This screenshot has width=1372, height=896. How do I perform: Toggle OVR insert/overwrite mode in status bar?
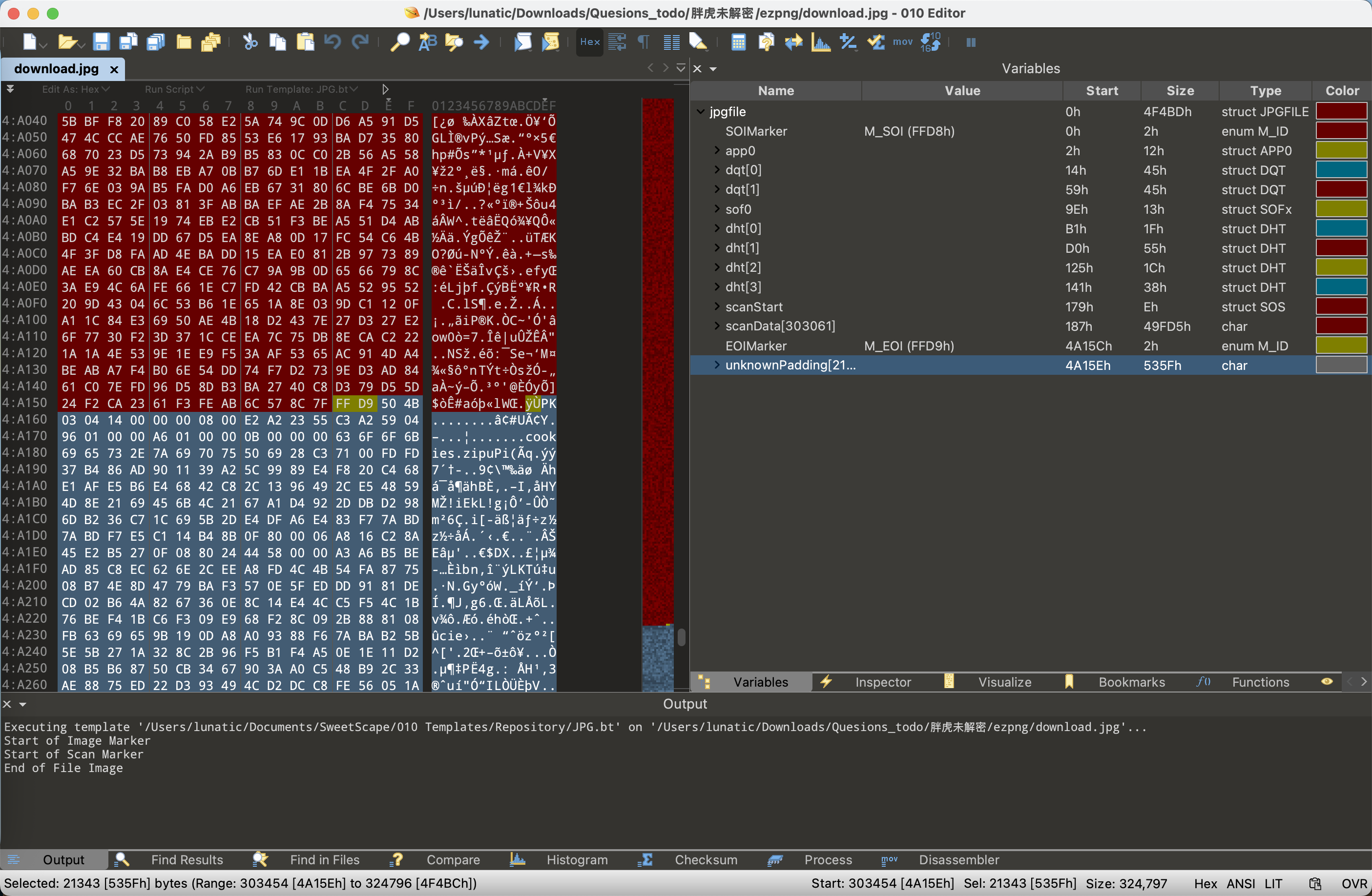click(x=1354, y=883)
